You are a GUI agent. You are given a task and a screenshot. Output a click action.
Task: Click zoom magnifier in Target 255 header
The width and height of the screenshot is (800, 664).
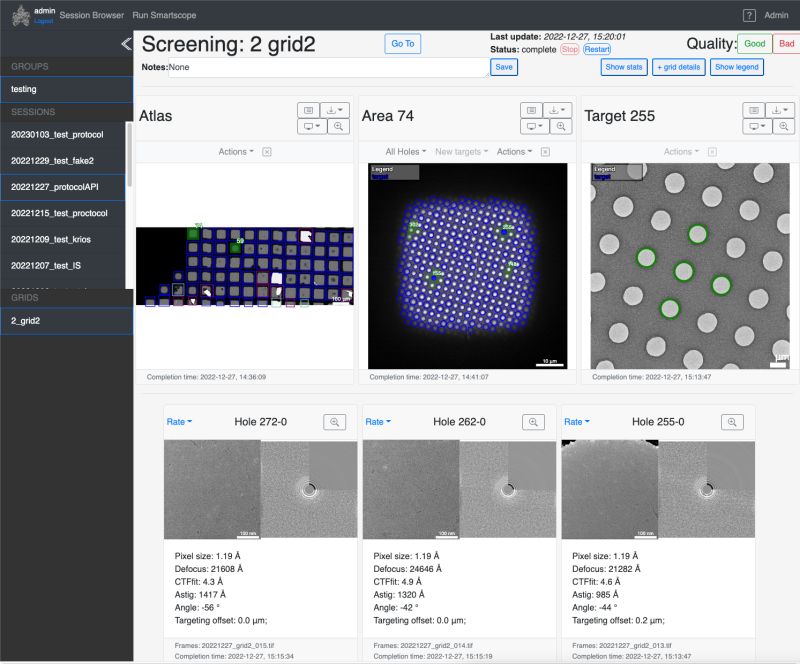[x=784, y=127]
